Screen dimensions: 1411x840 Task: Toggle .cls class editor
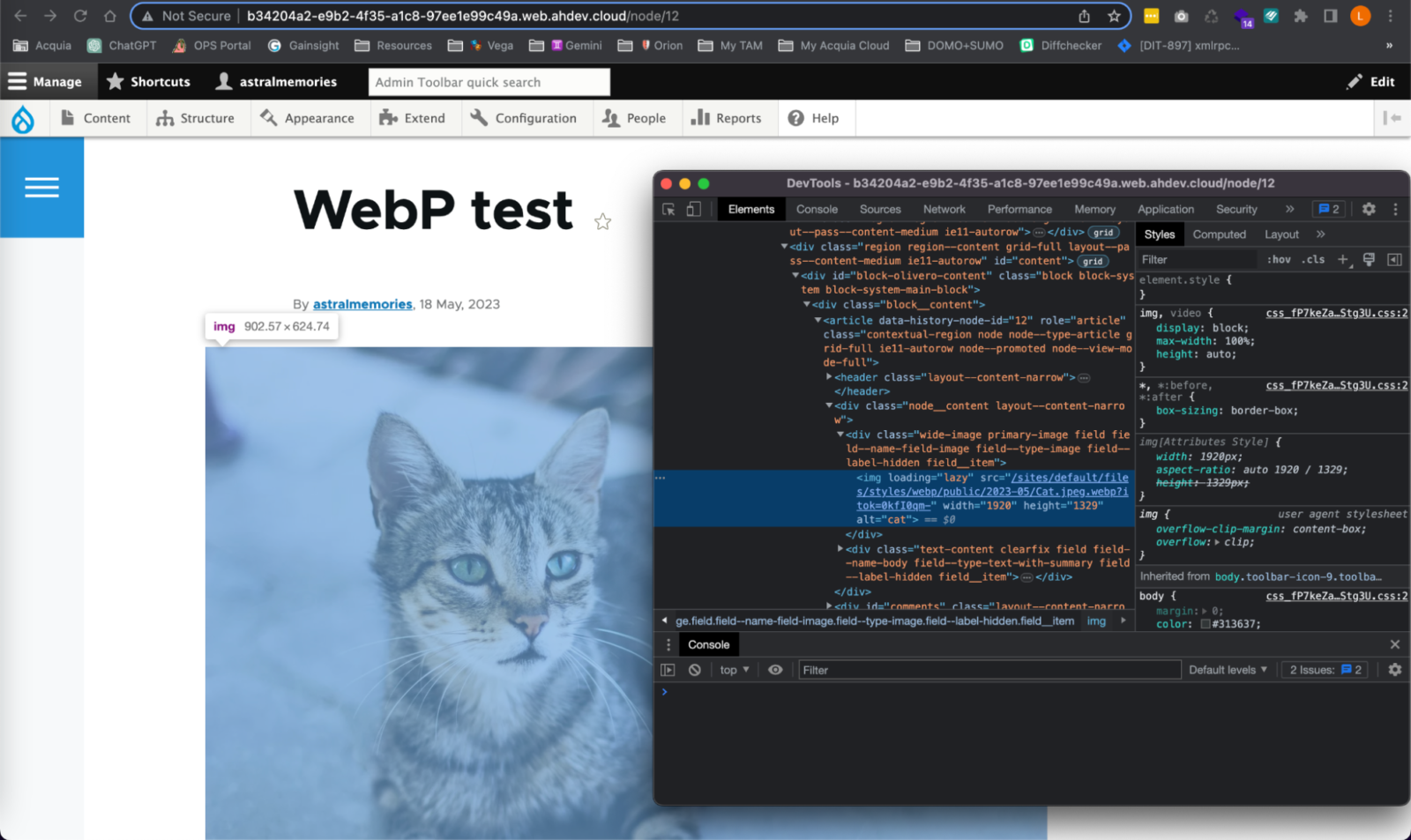tap(1313, 259)
